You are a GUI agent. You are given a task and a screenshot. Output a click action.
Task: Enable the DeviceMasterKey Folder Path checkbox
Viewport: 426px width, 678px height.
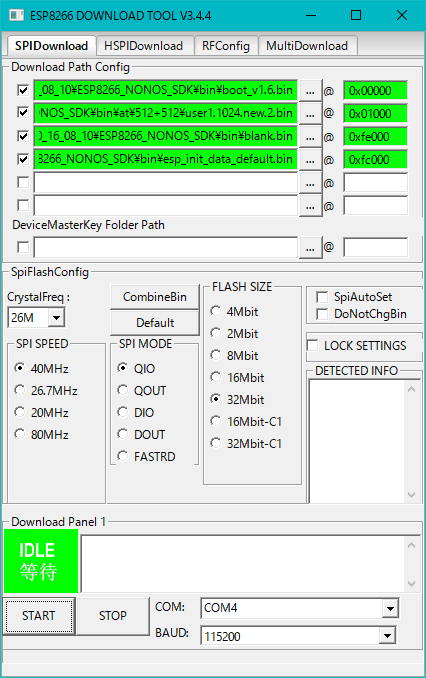point(23,247)
